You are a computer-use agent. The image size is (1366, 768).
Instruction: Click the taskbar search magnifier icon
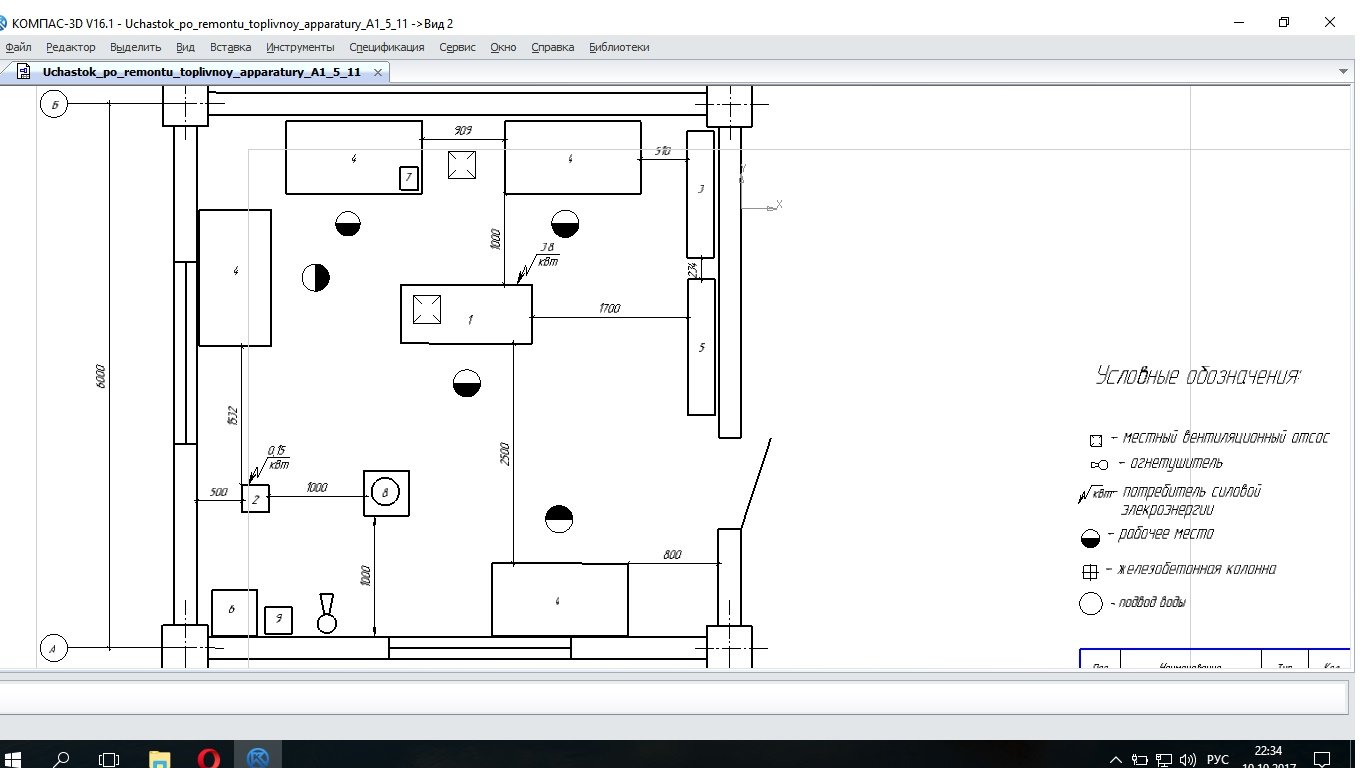(62, 758)
